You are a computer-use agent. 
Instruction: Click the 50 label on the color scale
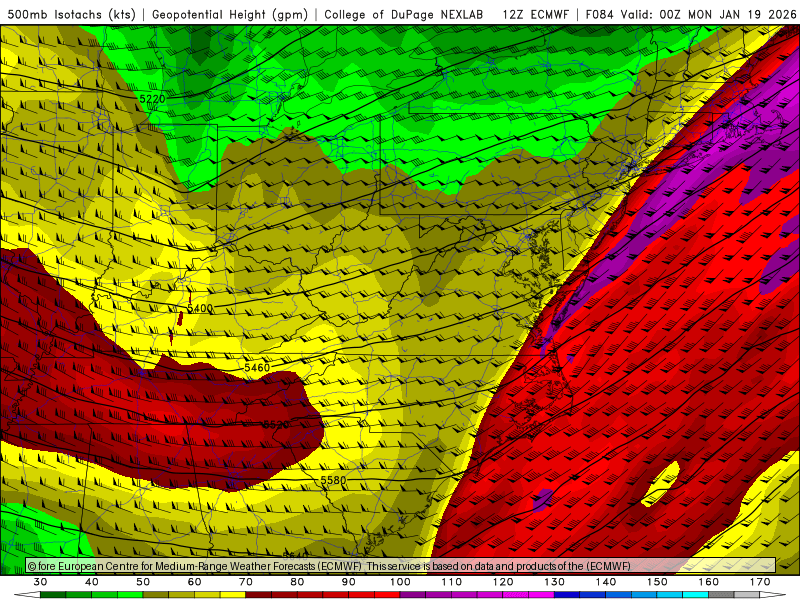143,582
